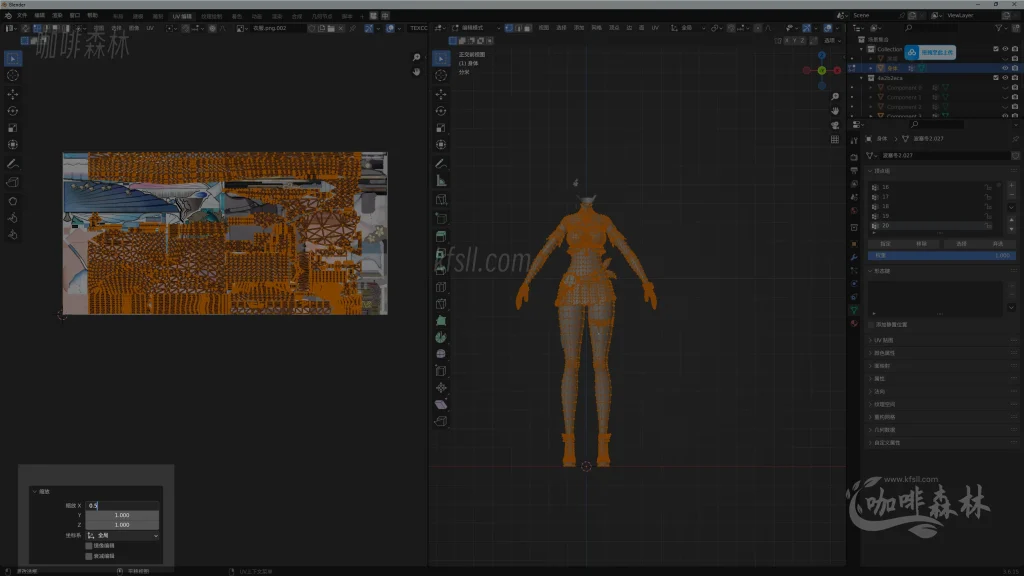Viewport: 1024px width, 576px height.
Task: Select the 3D viewport Cursor tool
Action: point(441,76)
